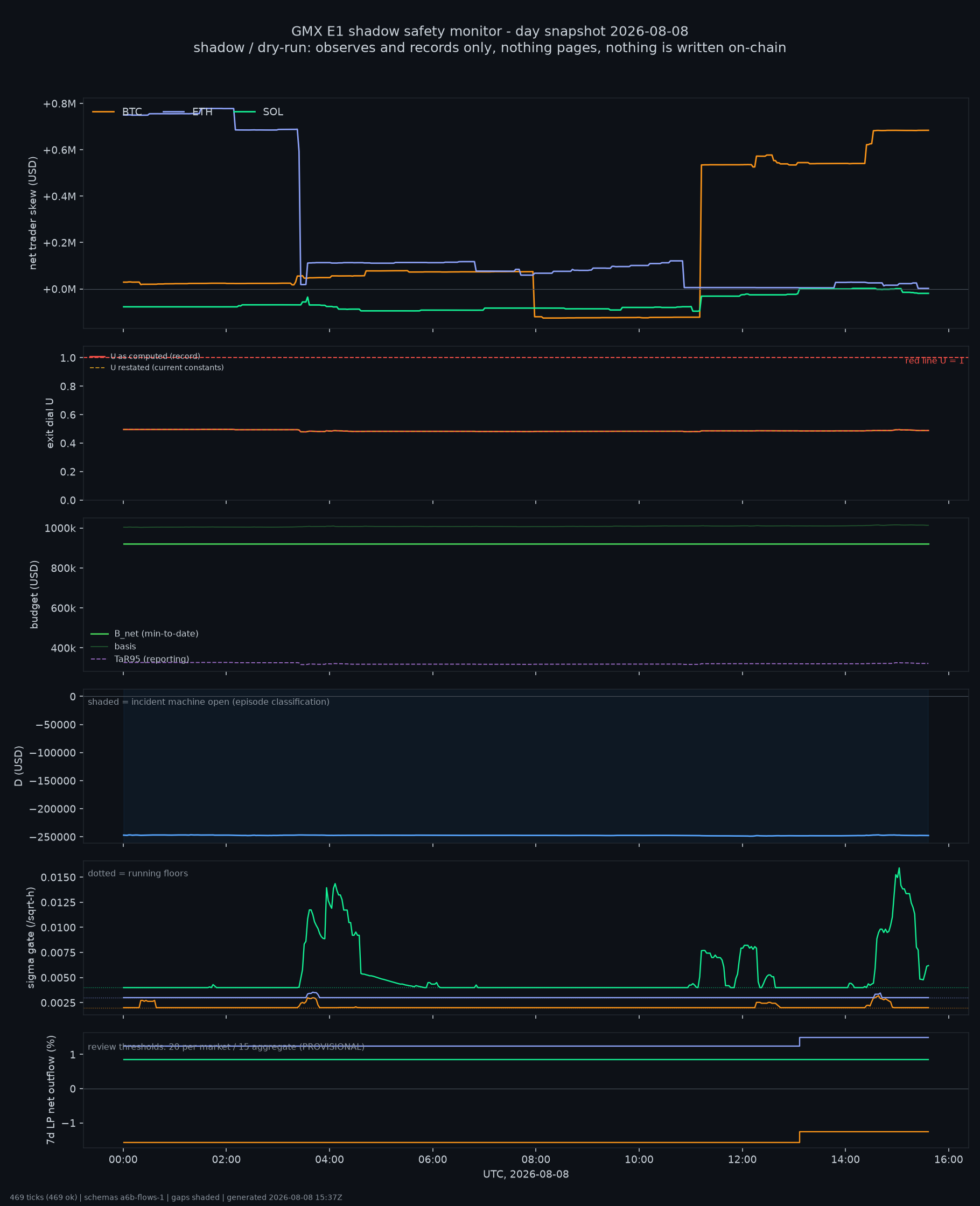Image resolution: width=980 pixels, height=1206 pixels.
Task: Click the "00:00" time axis tick
Action: tap(123, 1160)
